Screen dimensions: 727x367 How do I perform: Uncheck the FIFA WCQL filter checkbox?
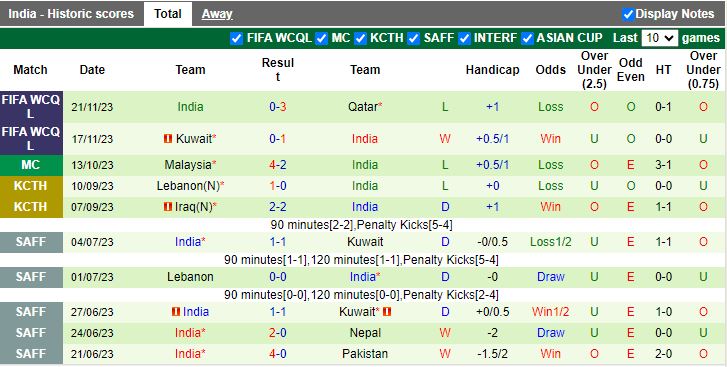(236, 38)
